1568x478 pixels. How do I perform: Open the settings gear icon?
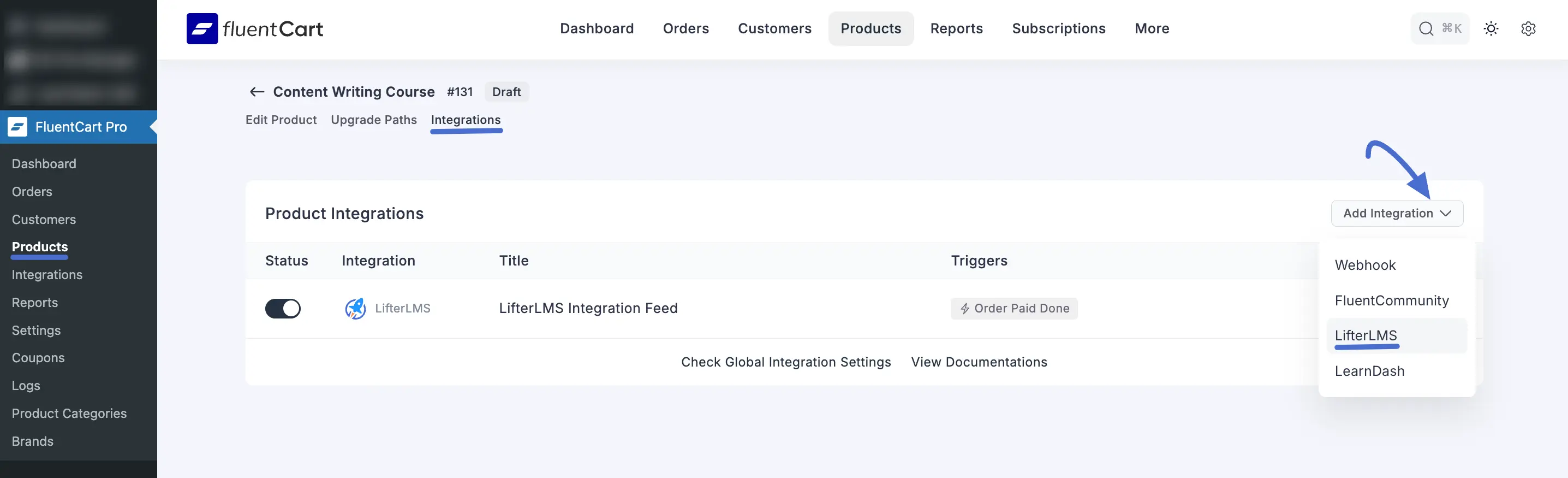pos(1528,28)
